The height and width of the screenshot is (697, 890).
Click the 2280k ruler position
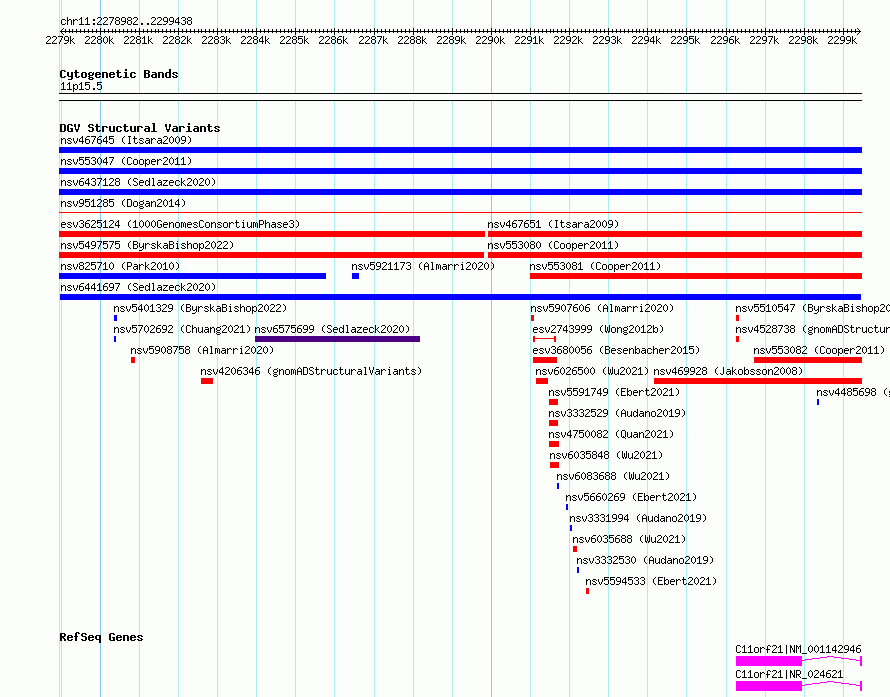click(x=99, y=40)
